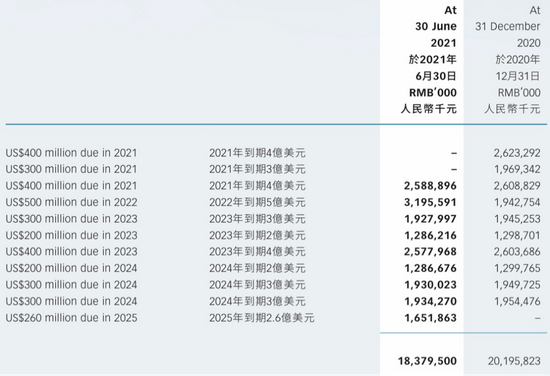Click the US$200 million due in 2024 label
This screenshot has height=376, width=550.
pyautogui.click(x=71, y=268)
